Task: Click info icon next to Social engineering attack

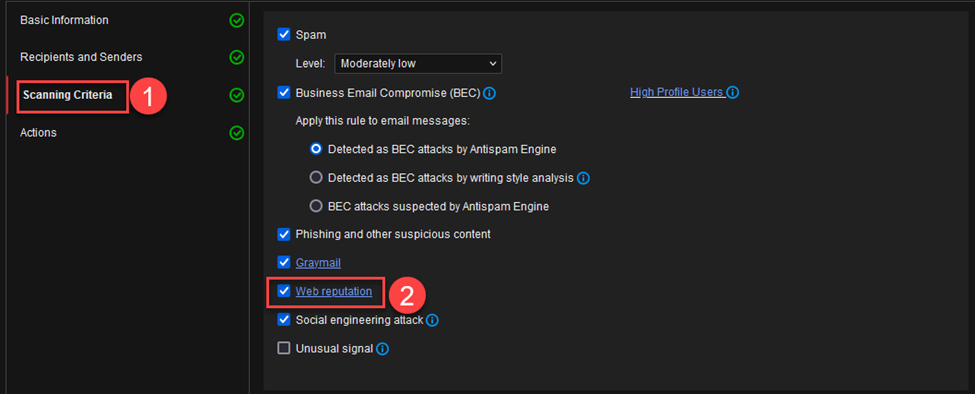Action: tap(432, 321)
